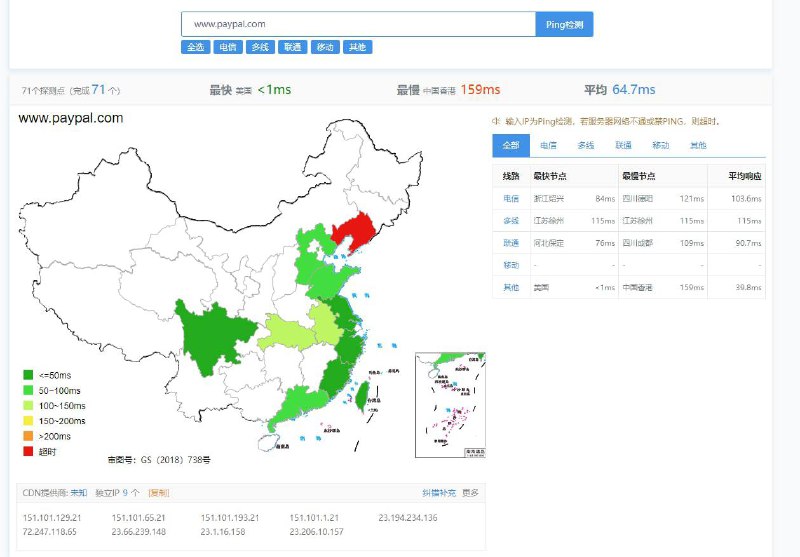Viewport: 800px width, 557px height.
Task: Click the green <1ms fastest value in summary
Action: click(x=274, y=90)
